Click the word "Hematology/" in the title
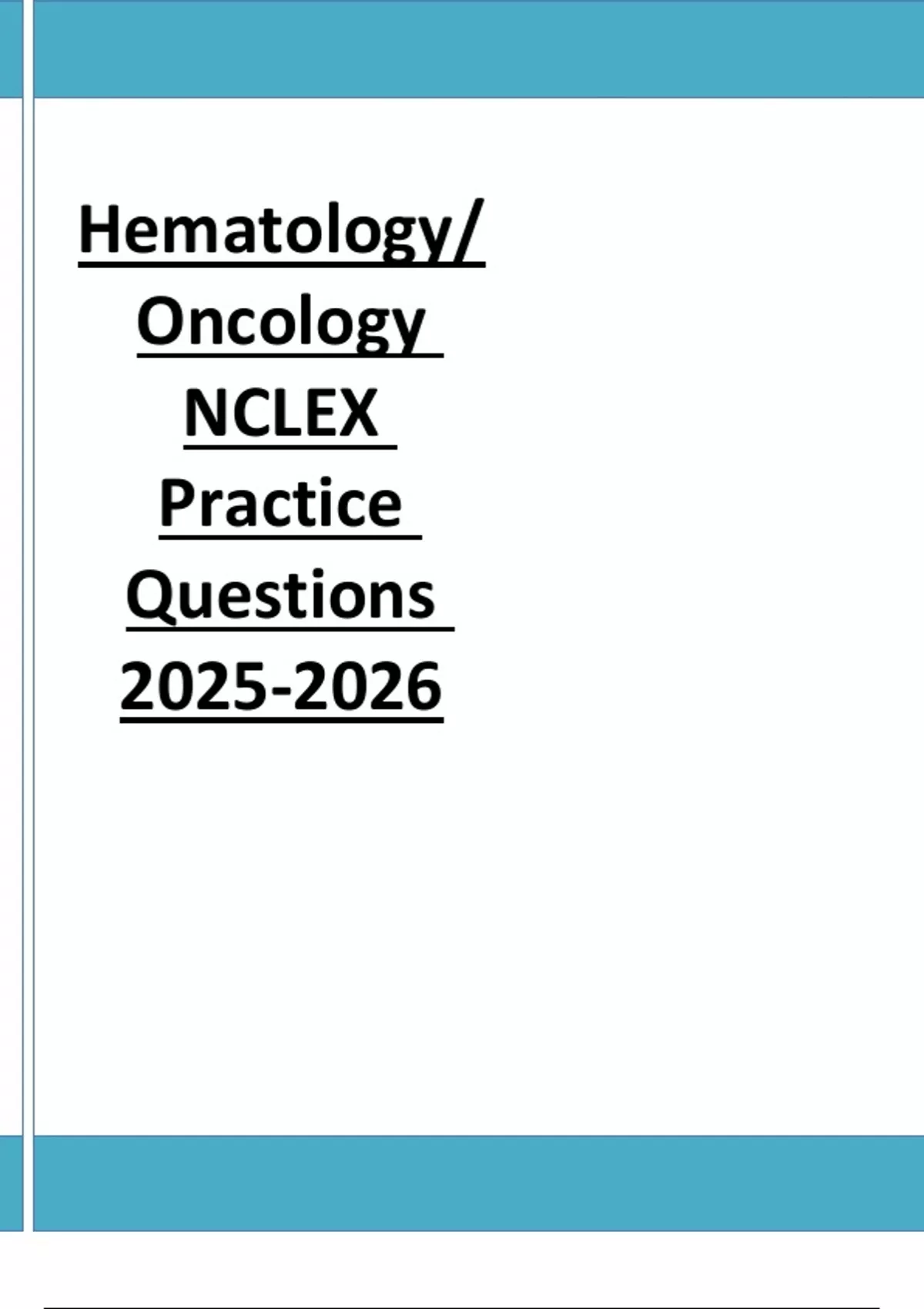Viewport: 924px width, 1309px height. [281, 231]
